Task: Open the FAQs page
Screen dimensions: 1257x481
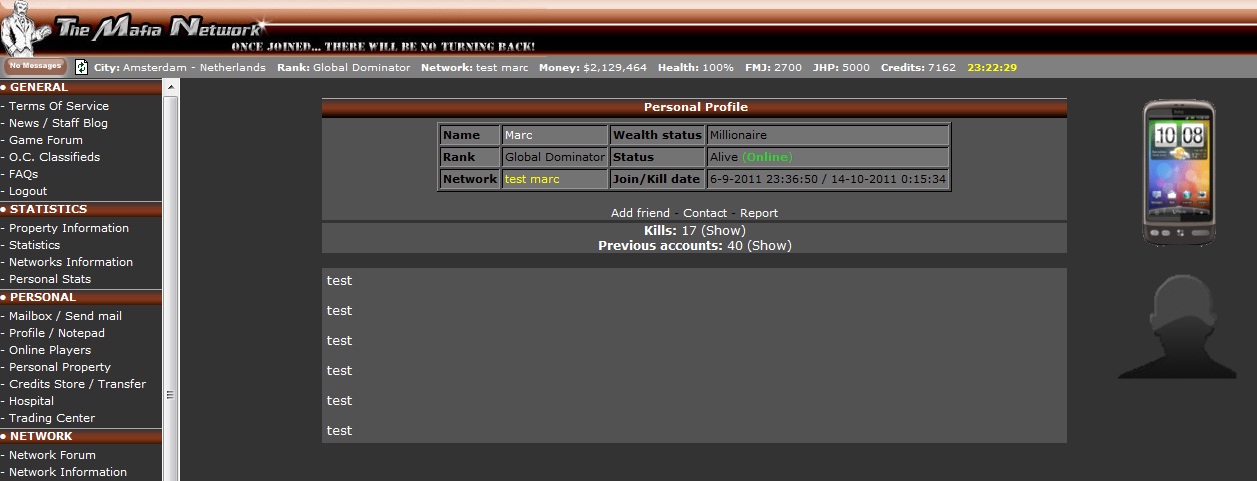Action: coord(24,174)
